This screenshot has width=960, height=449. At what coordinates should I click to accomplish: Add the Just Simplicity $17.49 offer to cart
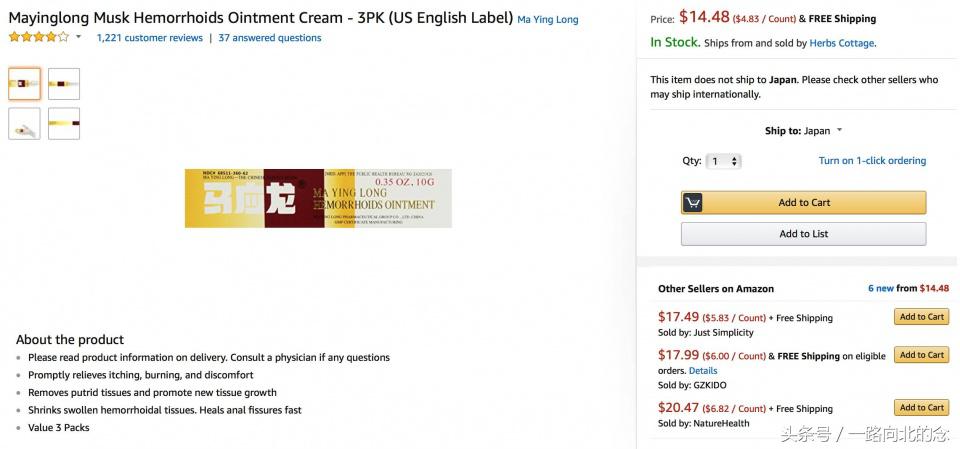(x=921, y=317)
